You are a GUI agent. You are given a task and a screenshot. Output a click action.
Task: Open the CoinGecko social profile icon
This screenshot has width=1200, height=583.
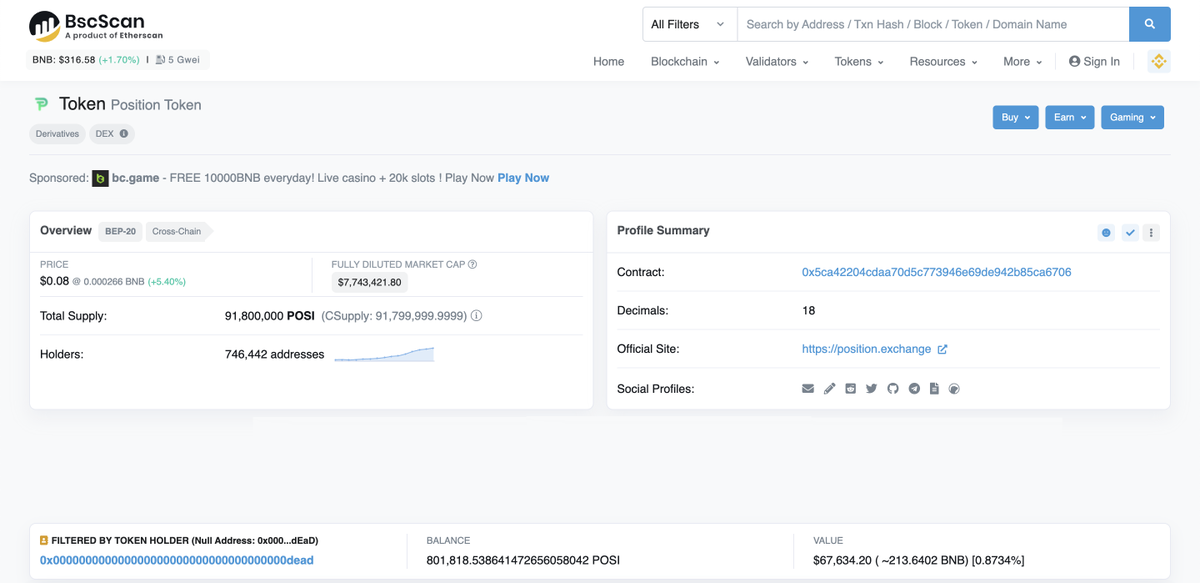(954, 388)
